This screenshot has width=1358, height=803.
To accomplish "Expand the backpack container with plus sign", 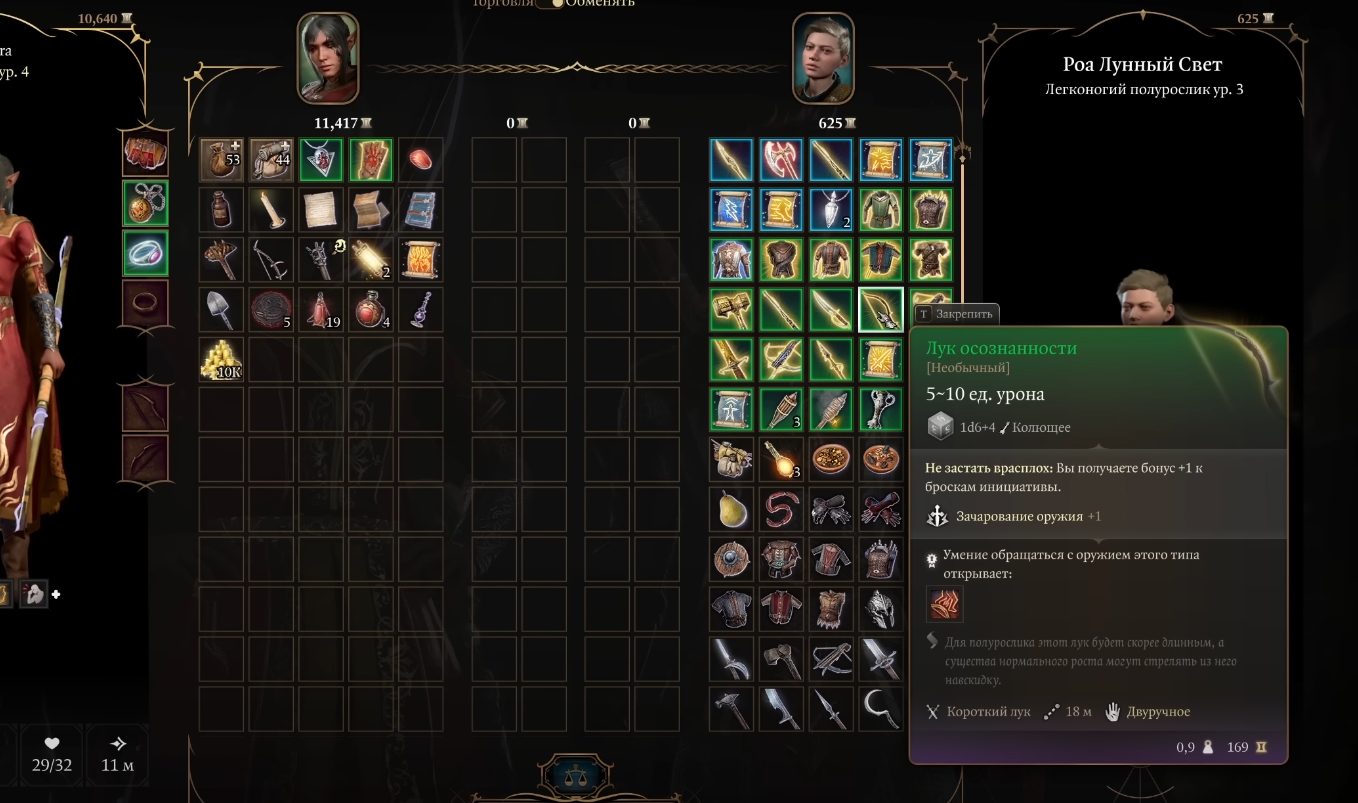I will point(271,160).
